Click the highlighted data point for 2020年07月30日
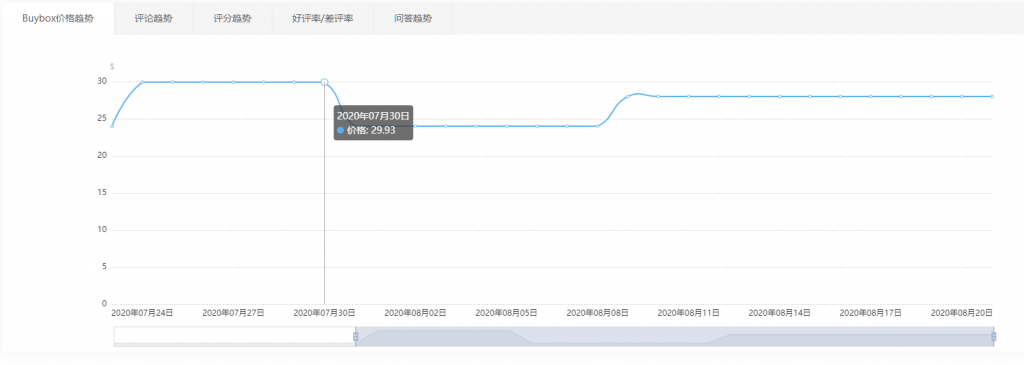Screen dimensions: 1024x365 coord(325,82)
